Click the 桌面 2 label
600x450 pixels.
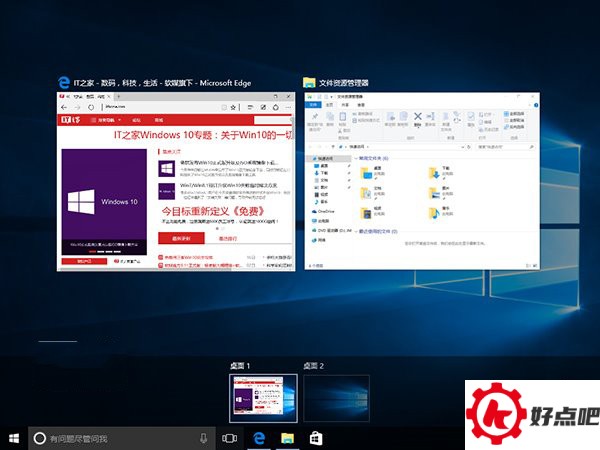316,366
